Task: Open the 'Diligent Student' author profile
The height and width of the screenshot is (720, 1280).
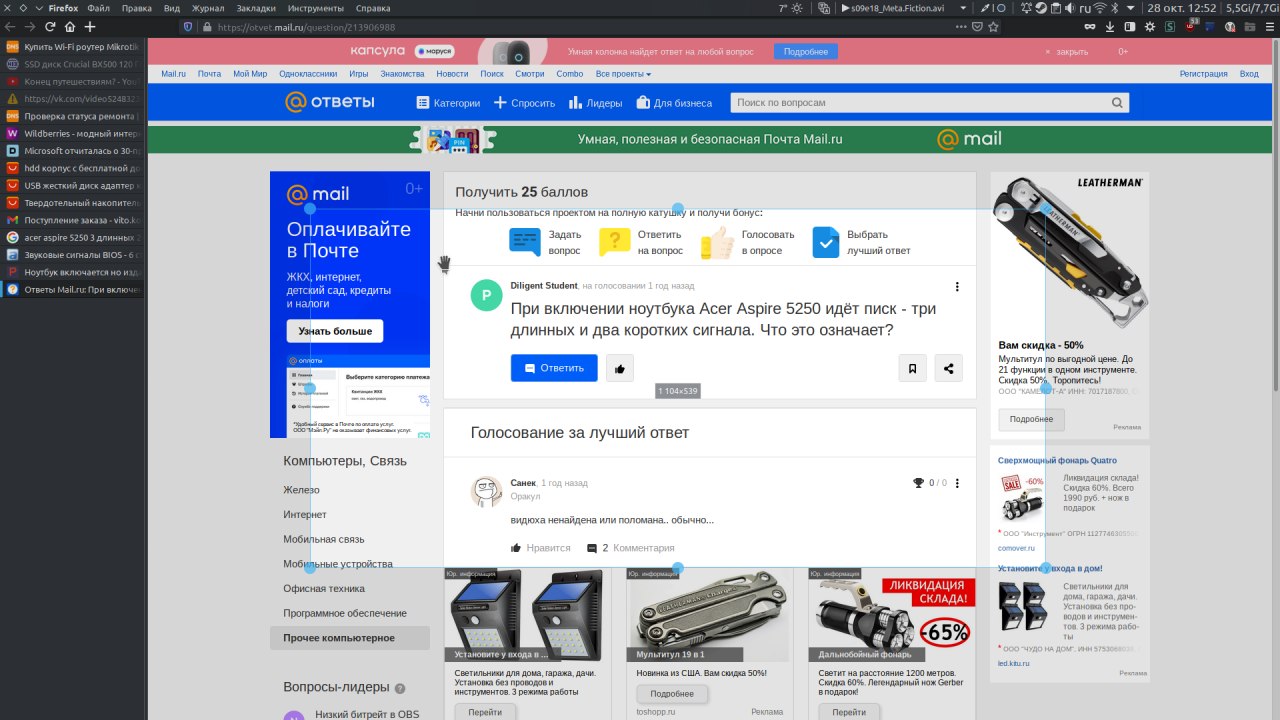Action: [544, 286]
